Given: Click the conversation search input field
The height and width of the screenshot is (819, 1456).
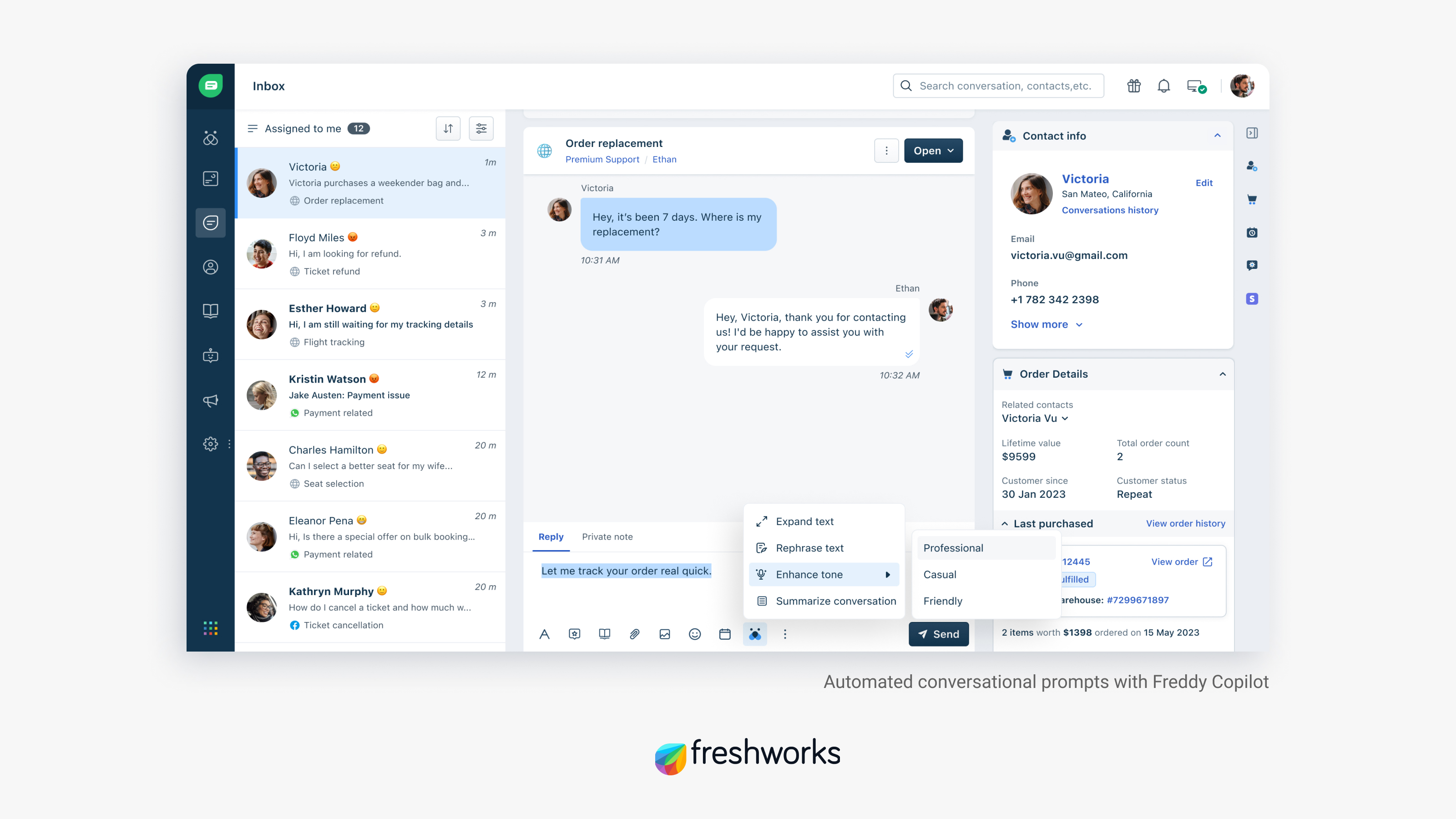Looking at the screenshot, I should click(x=1001, y=85).
